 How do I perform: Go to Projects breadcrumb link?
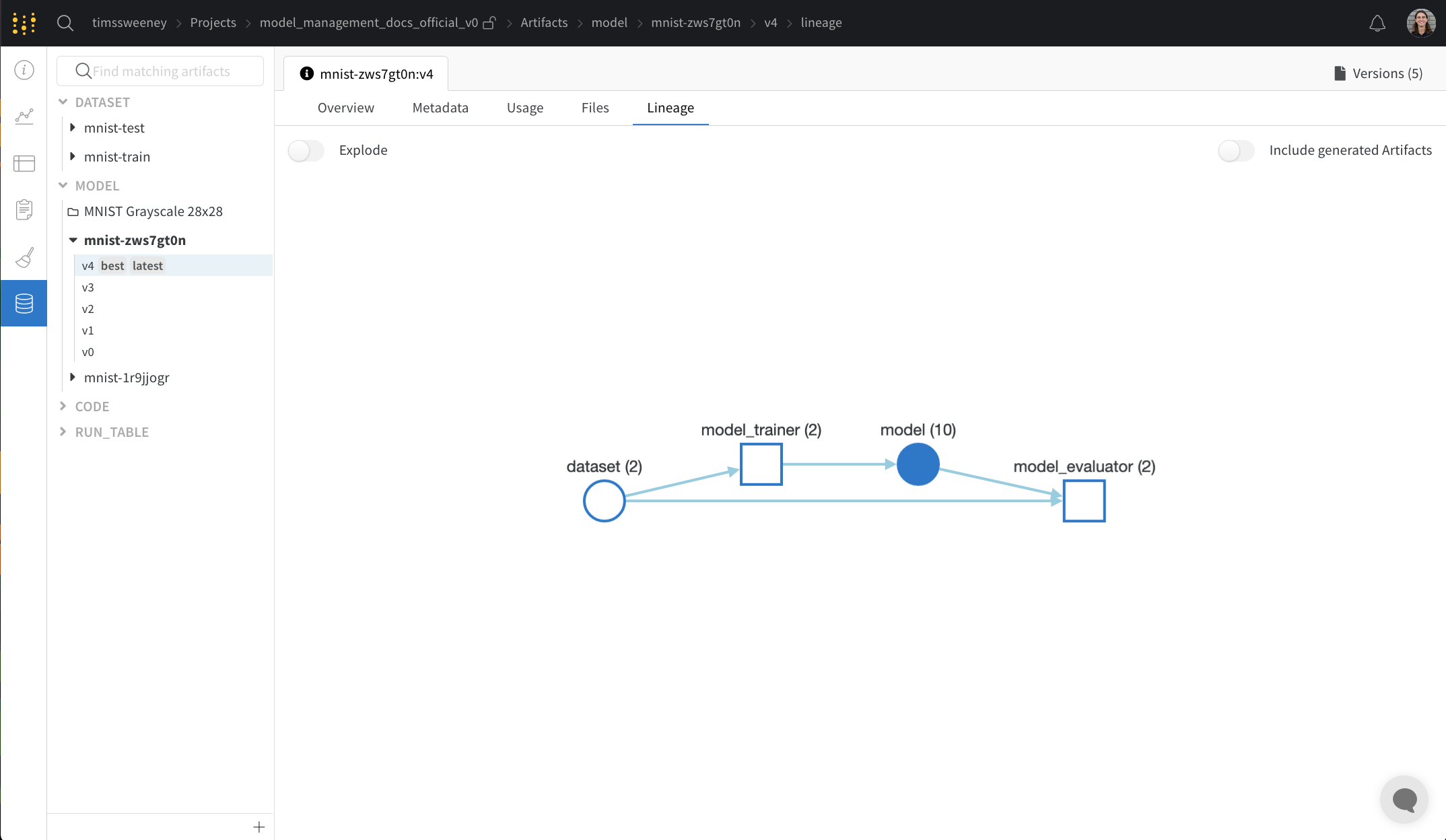(x=213, y=23)
